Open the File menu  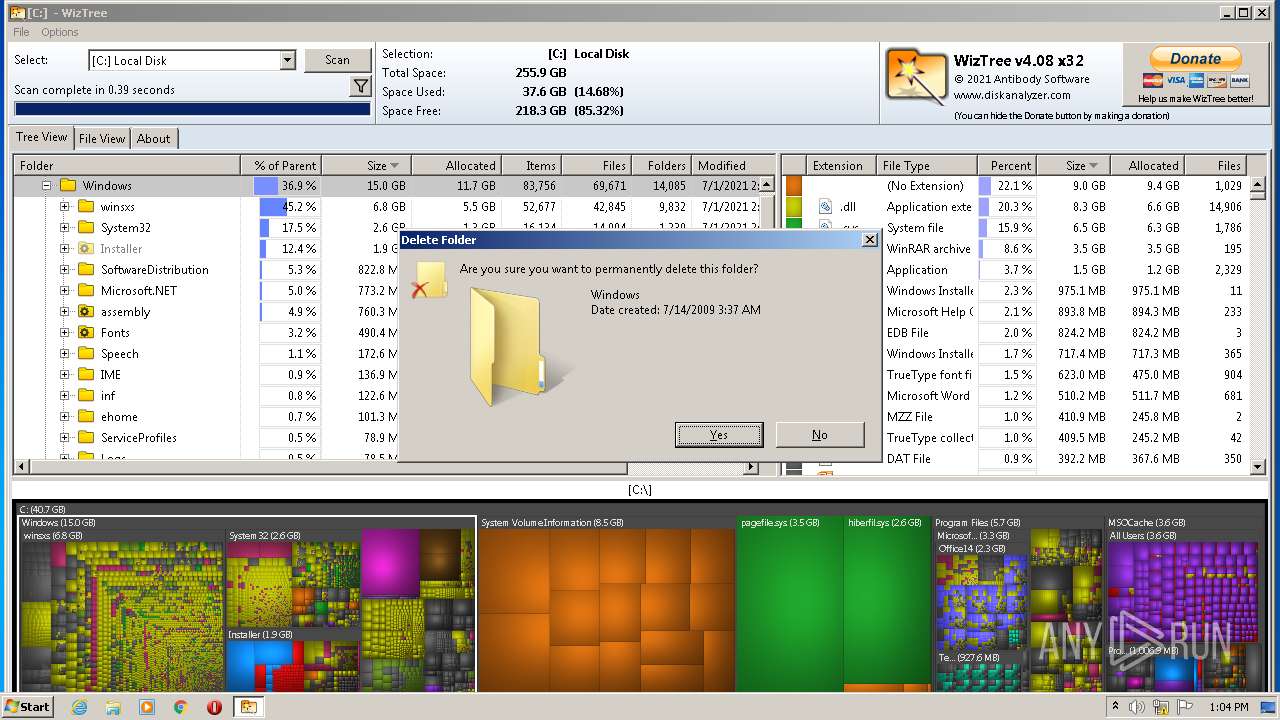tap(21, 32)
